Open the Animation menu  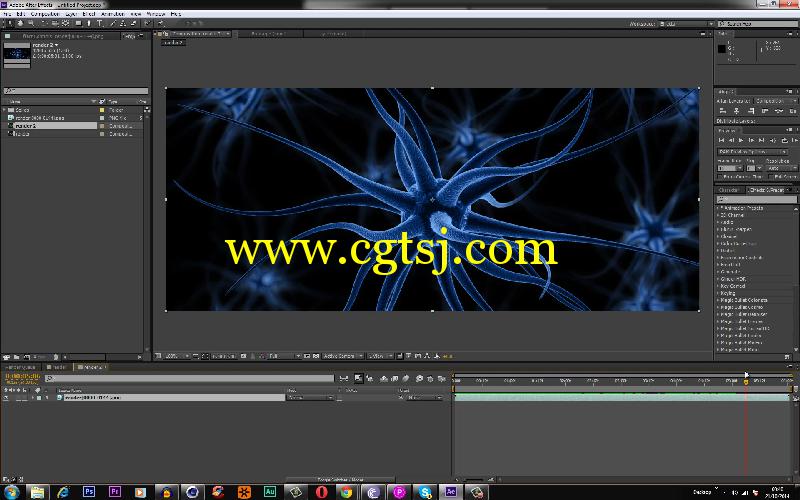[x=112, y=14]
